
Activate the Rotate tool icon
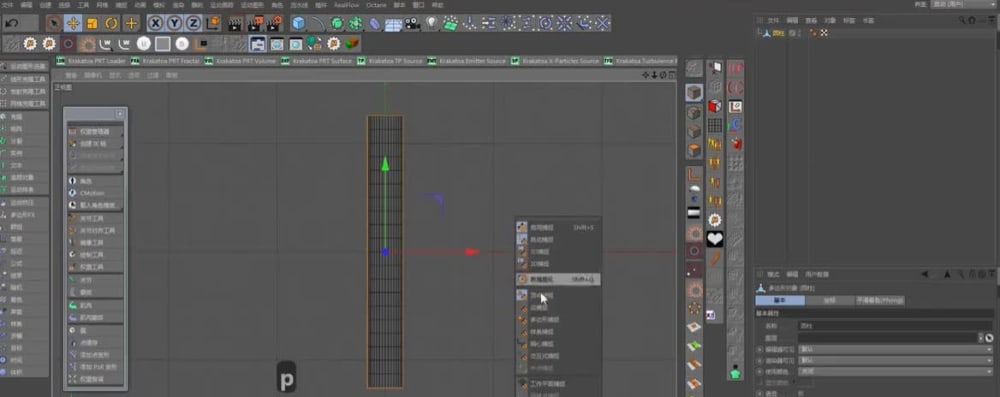click(x=111, y=24)
